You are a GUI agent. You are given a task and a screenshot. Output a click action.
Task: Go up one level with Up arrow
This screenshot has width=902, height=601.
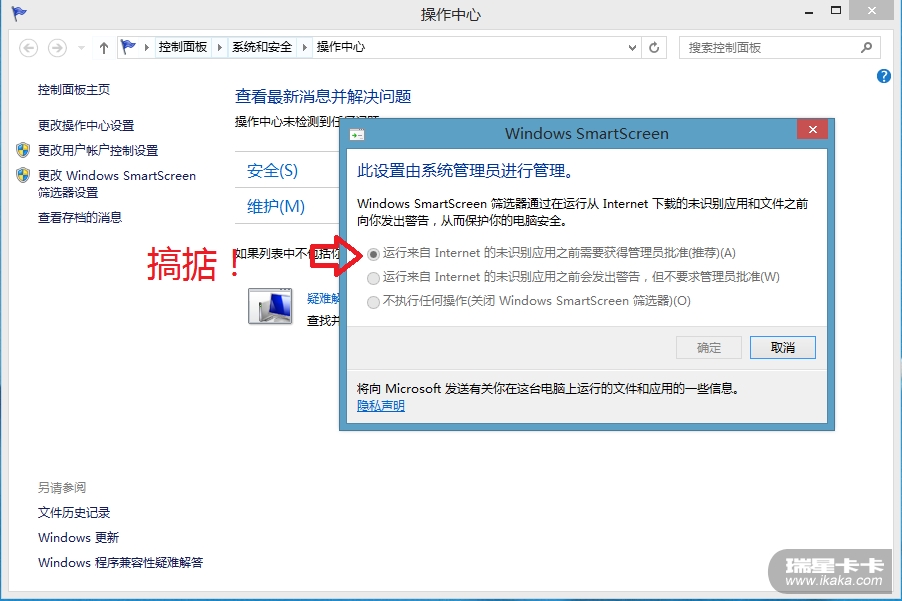pos(104,48)
